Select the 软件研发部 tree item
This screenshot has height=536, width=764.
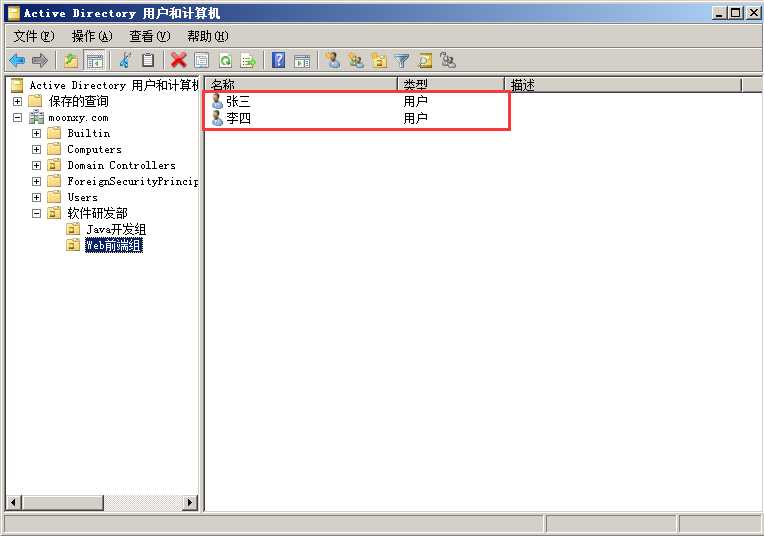coord(97,213)
